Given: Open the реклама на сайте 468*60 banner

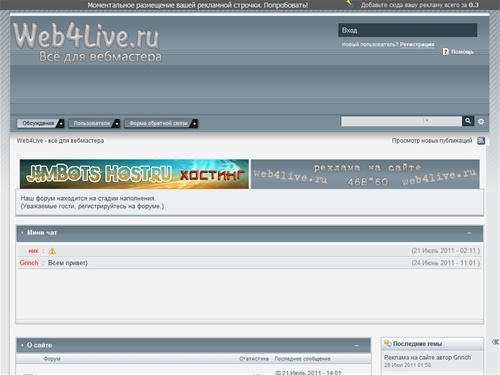Looking at the screenshot, I should [365, 174].
